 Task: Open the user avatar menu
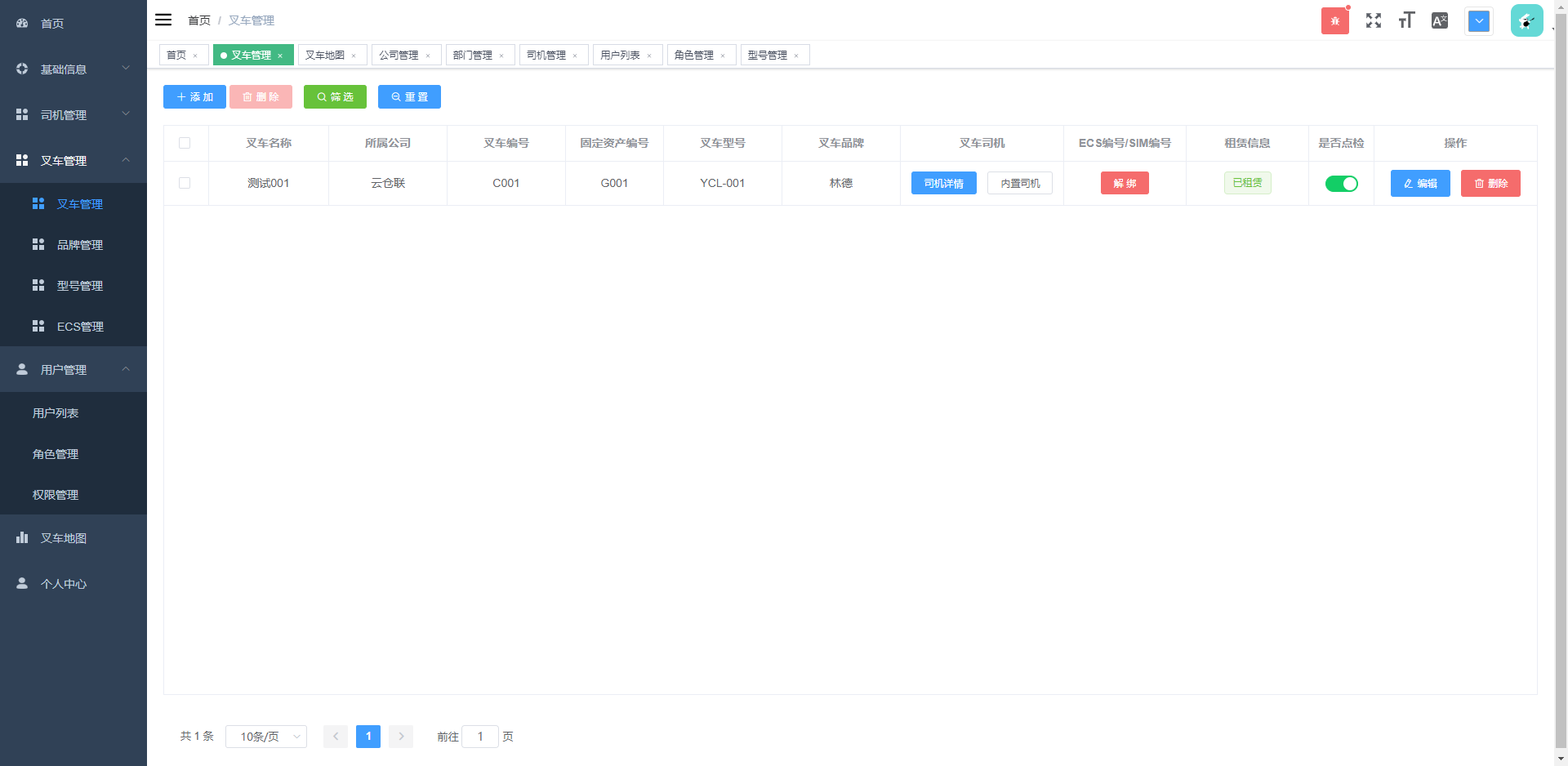[1526, 20]
